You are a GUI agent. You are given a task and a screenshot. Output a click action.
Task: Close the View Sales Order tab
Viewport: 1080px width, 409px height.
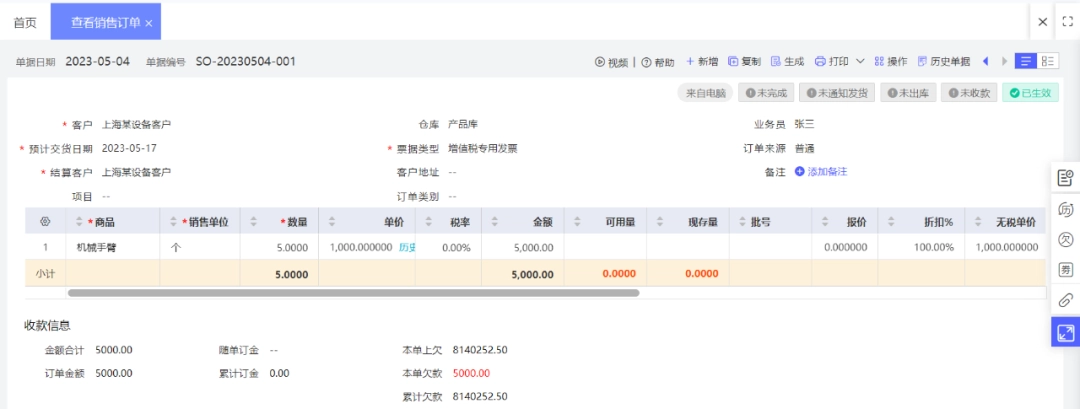[149, 23]
